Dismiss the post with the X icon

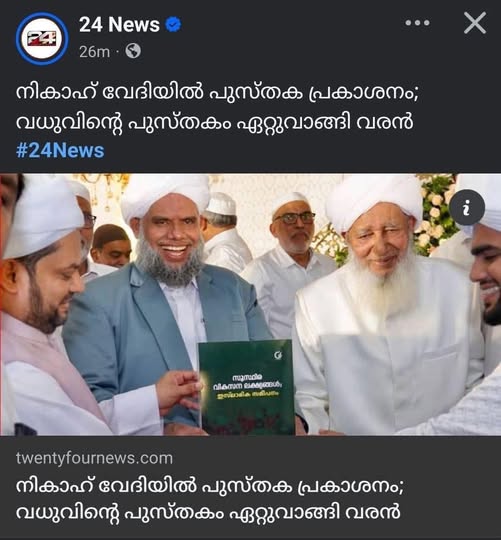pos(475,23)
